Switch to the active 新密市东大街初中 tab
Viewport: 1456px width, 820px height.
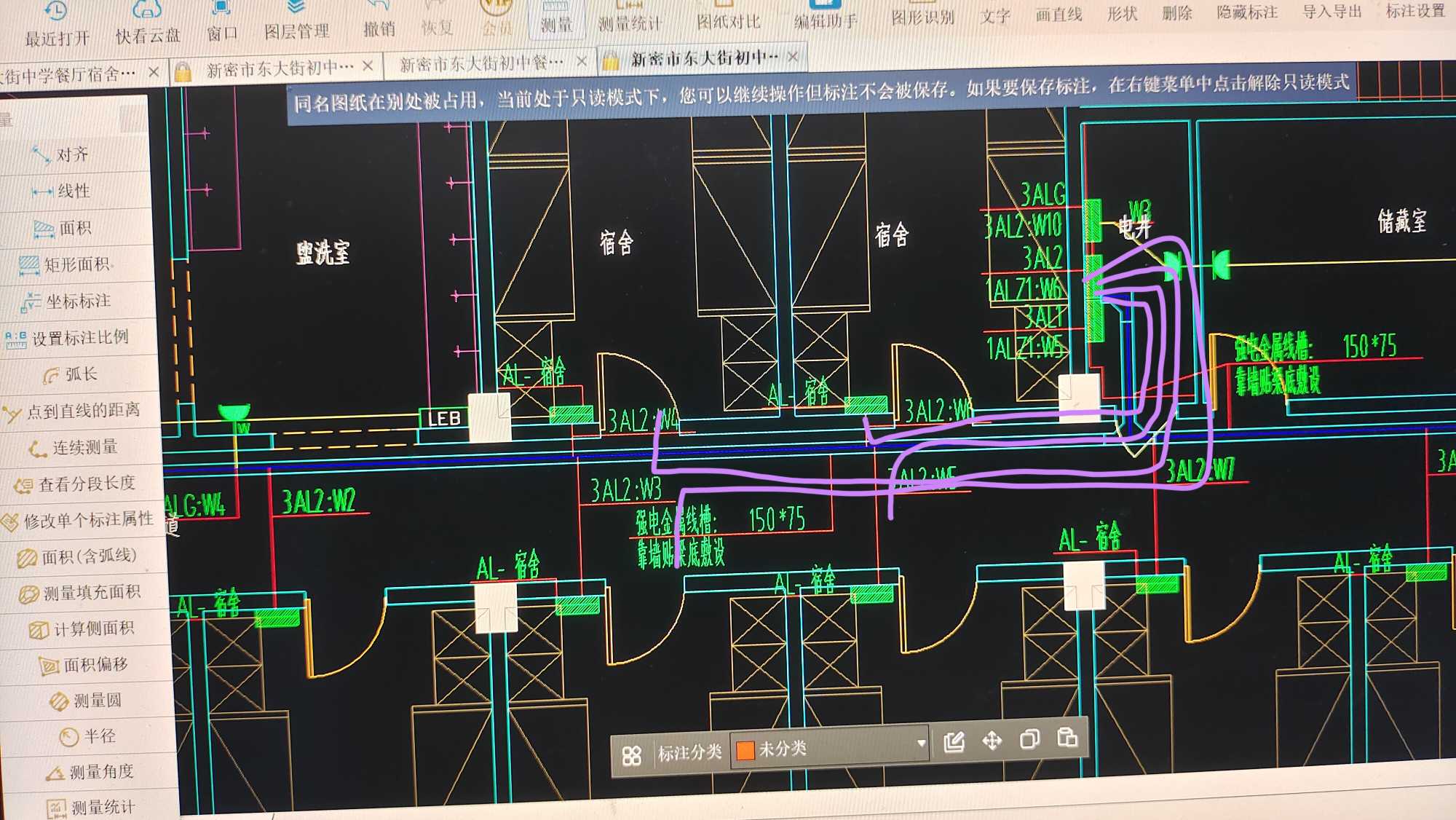click(x=703, y=58)
